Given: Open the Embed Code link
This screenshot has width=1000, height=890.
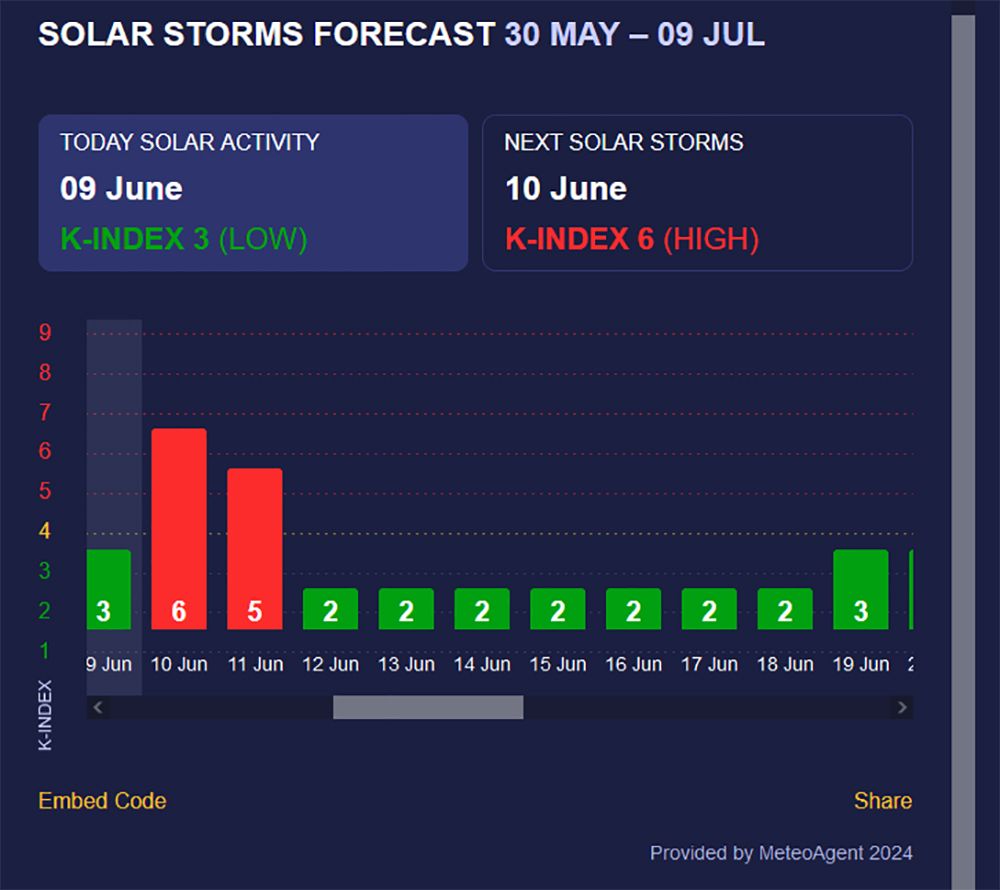Looking at the screenshot, I should coord(102,801).
